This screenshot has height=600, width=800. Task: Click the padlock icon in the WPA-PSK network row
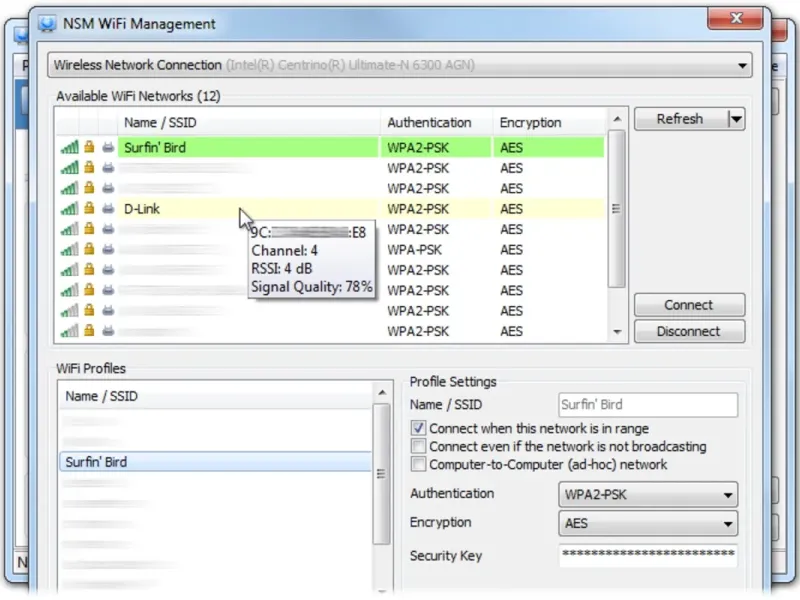click(x=89, y=249)
